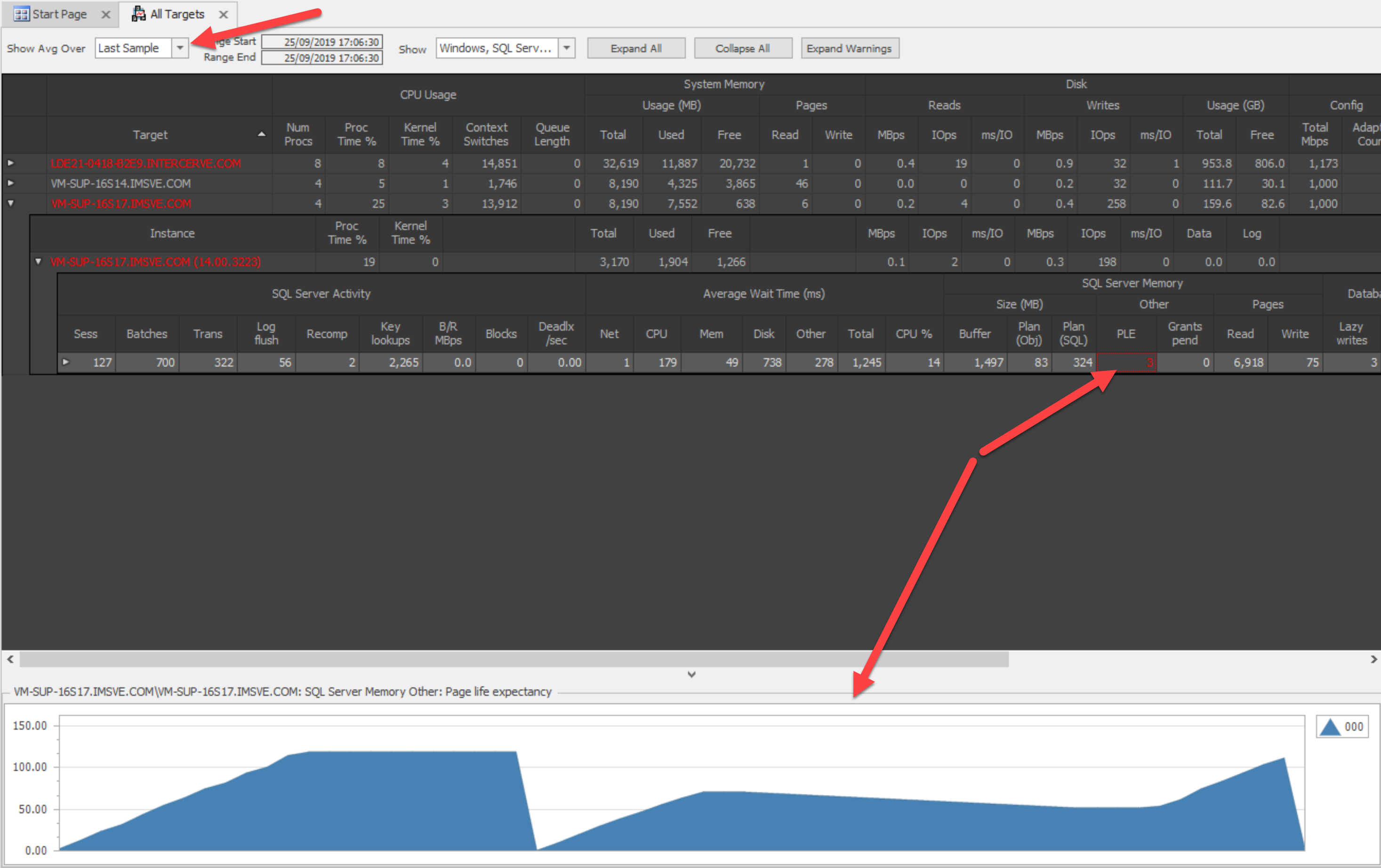Click the collapse chevron above the chart panel

[691, 674]
